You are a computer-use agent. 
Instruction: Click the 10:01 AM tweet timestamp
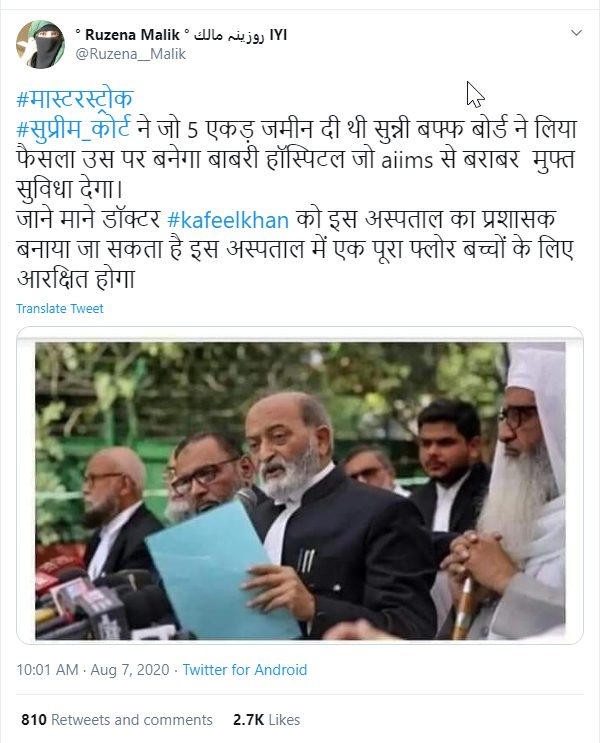(x=47, y=670)
